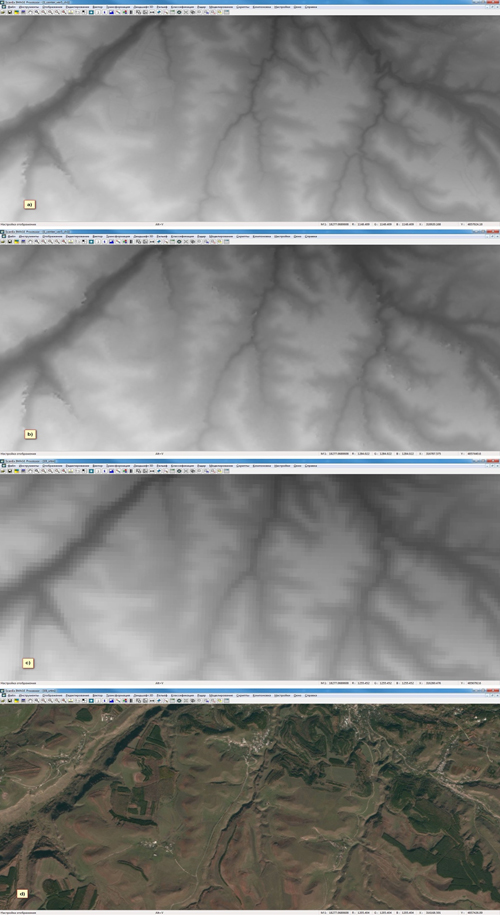
Task: Click the open folder icon in window b)
Action: tap(3, 241)
